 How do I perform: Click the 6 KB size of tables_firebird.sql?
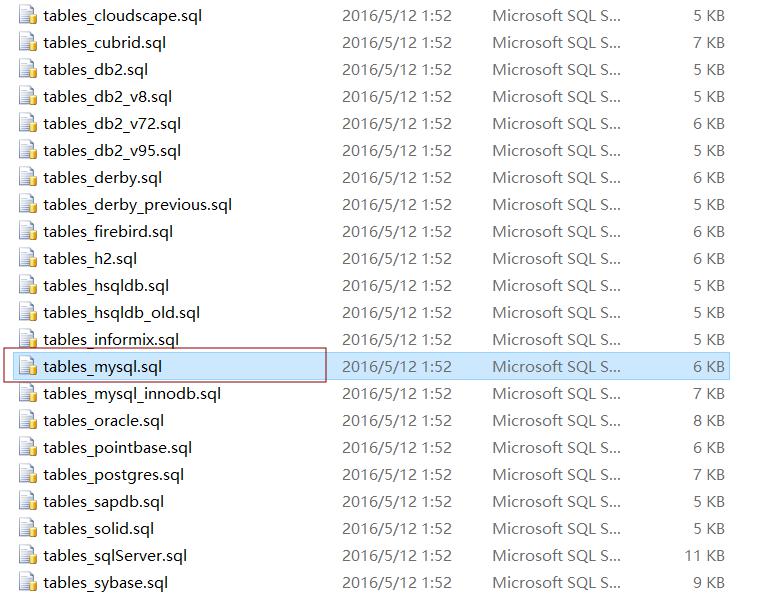coord(709,231)
